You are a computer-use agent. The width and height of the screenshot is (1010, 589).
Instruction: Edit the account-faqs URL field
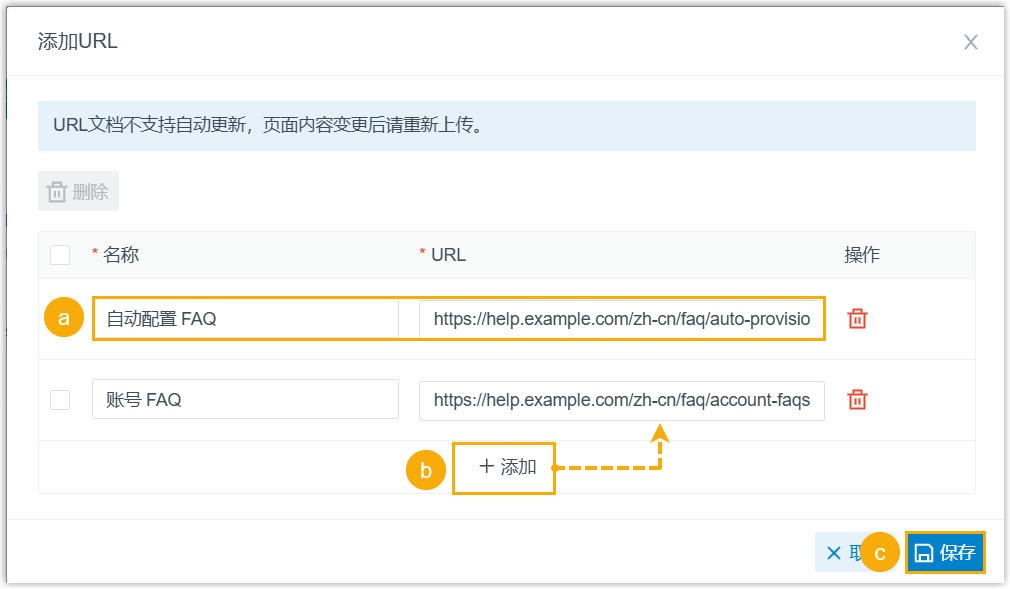(x=622, y=400)
